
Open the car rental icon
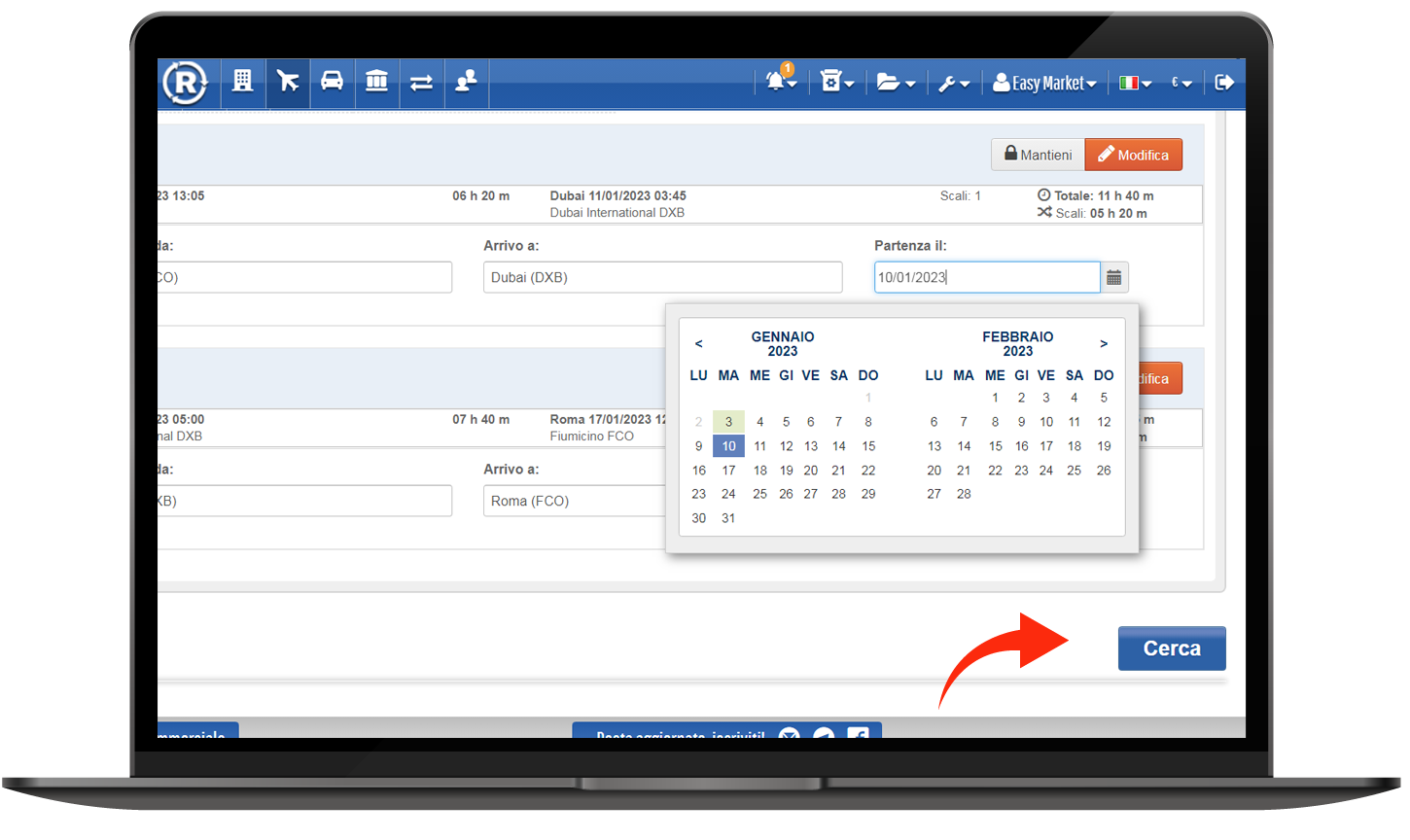pyautogui.click(x=332, y=82)
